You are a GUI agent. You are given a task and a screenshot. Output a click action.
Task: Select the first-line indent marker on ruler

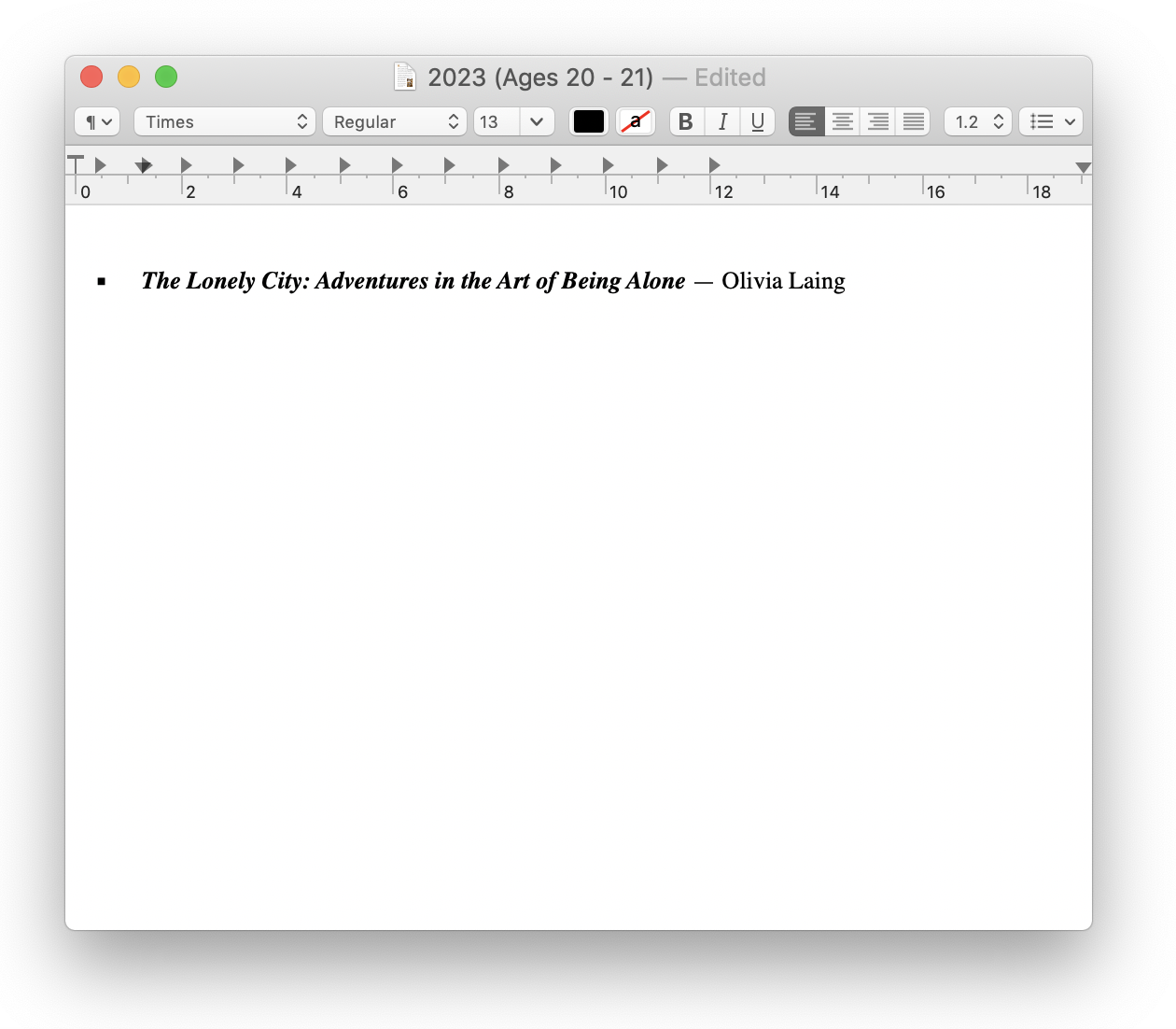[76, 164]
